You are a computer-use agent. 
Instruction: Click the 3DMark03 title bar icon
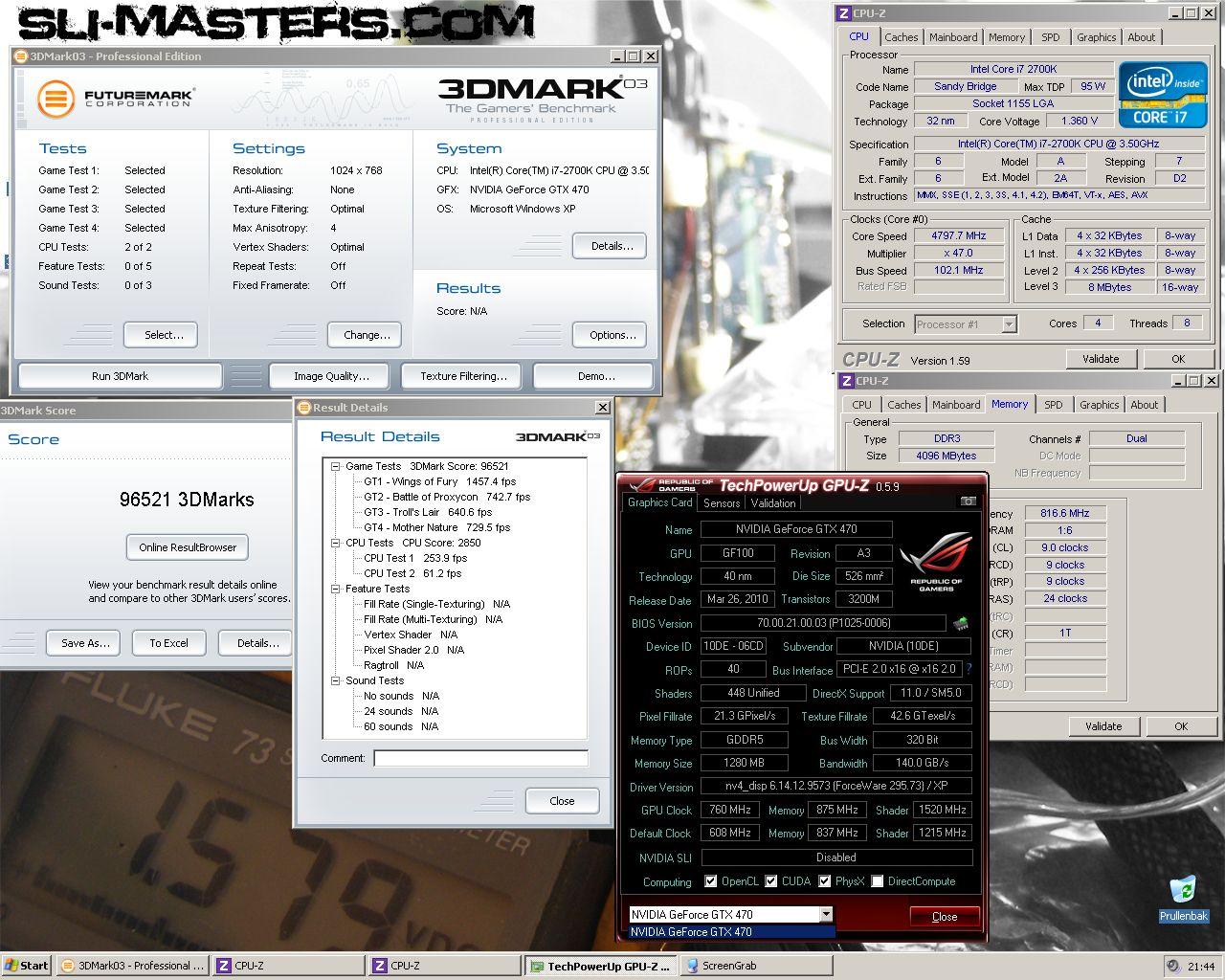(x=21, y=56)
